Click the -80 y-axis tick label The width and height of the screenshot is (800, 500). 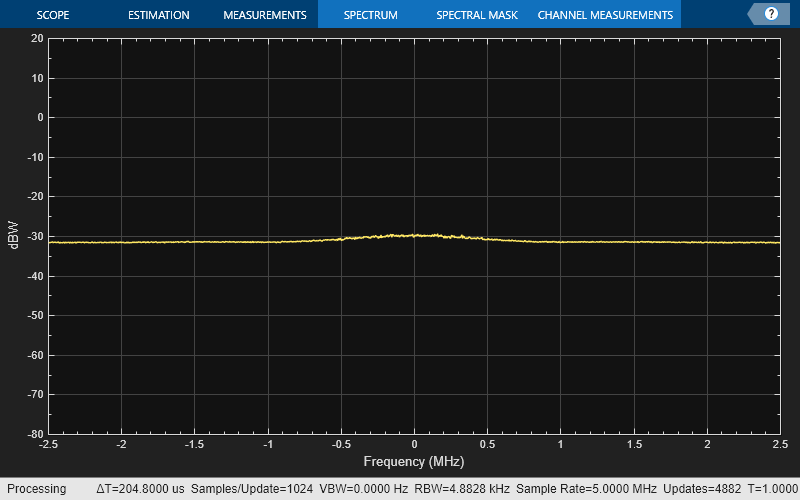35,434
